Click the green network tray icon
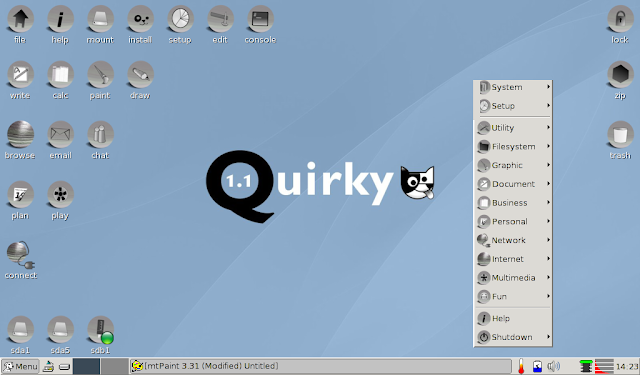Image resolution: width=640 pixels, height=375 pixels. (x=586, y=366)
